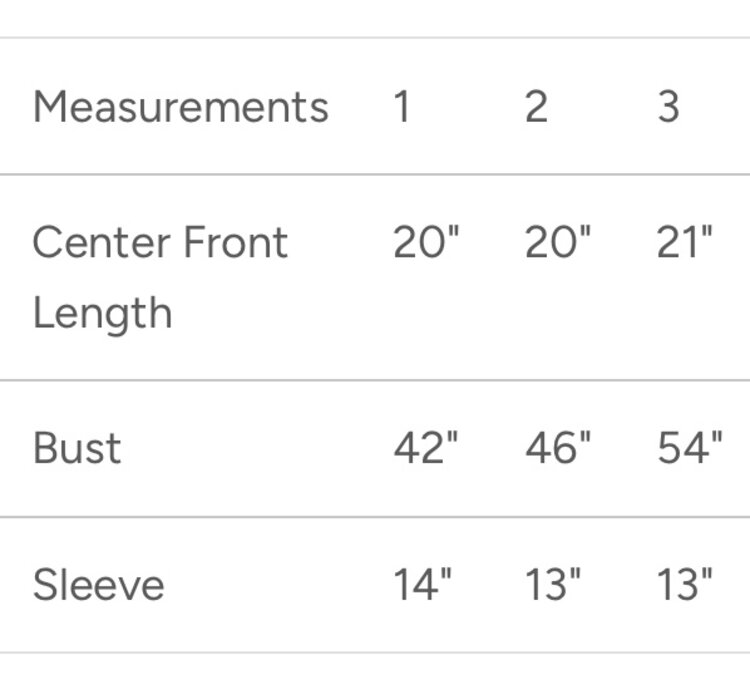
Task: Click Center Front Length value for size 2
Action: 558,243
